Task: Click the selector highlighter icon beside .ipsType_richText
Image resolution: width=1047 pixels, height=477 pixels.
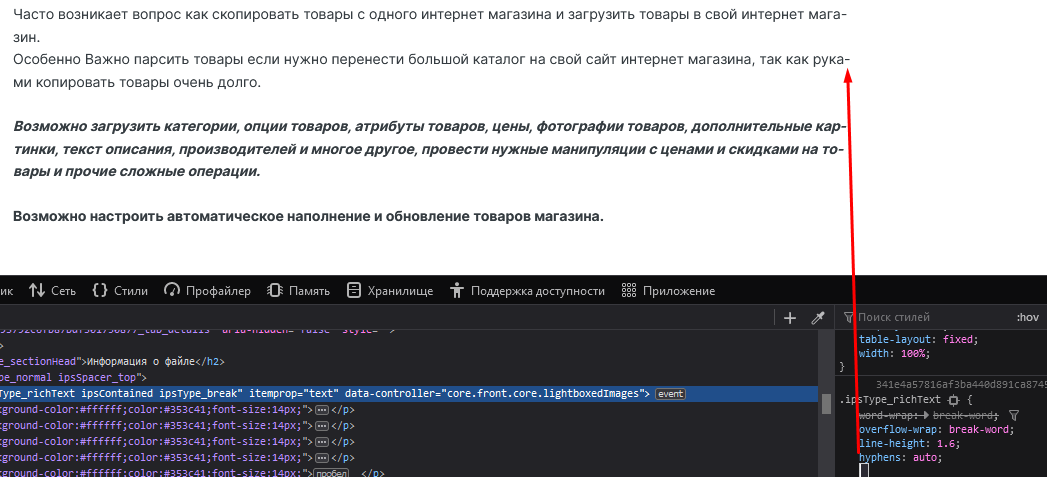Action: point(953,400)
